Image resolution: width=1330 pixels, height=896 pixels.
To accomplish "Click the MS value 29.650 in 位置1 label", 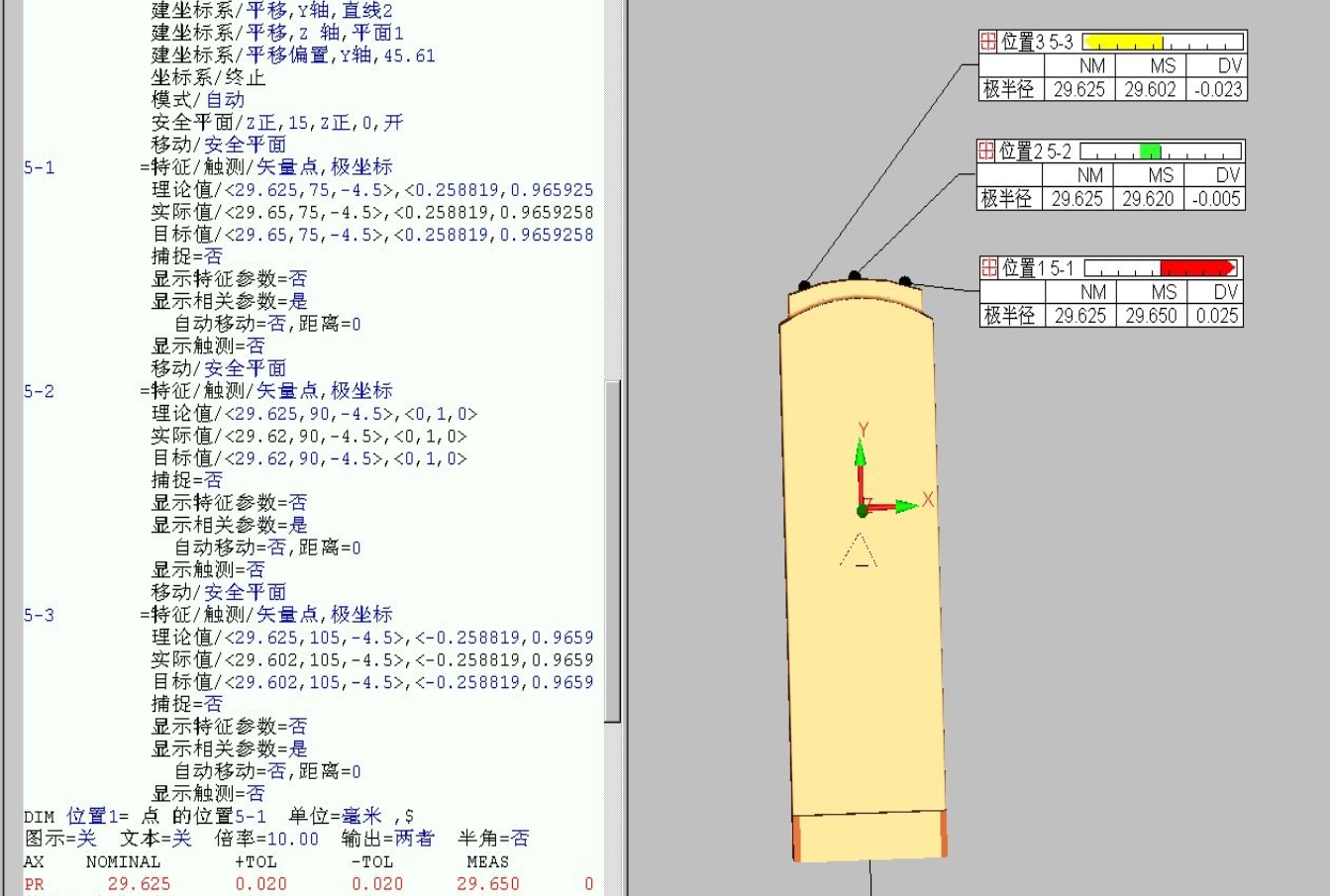I will click(x=1151, y=315).
